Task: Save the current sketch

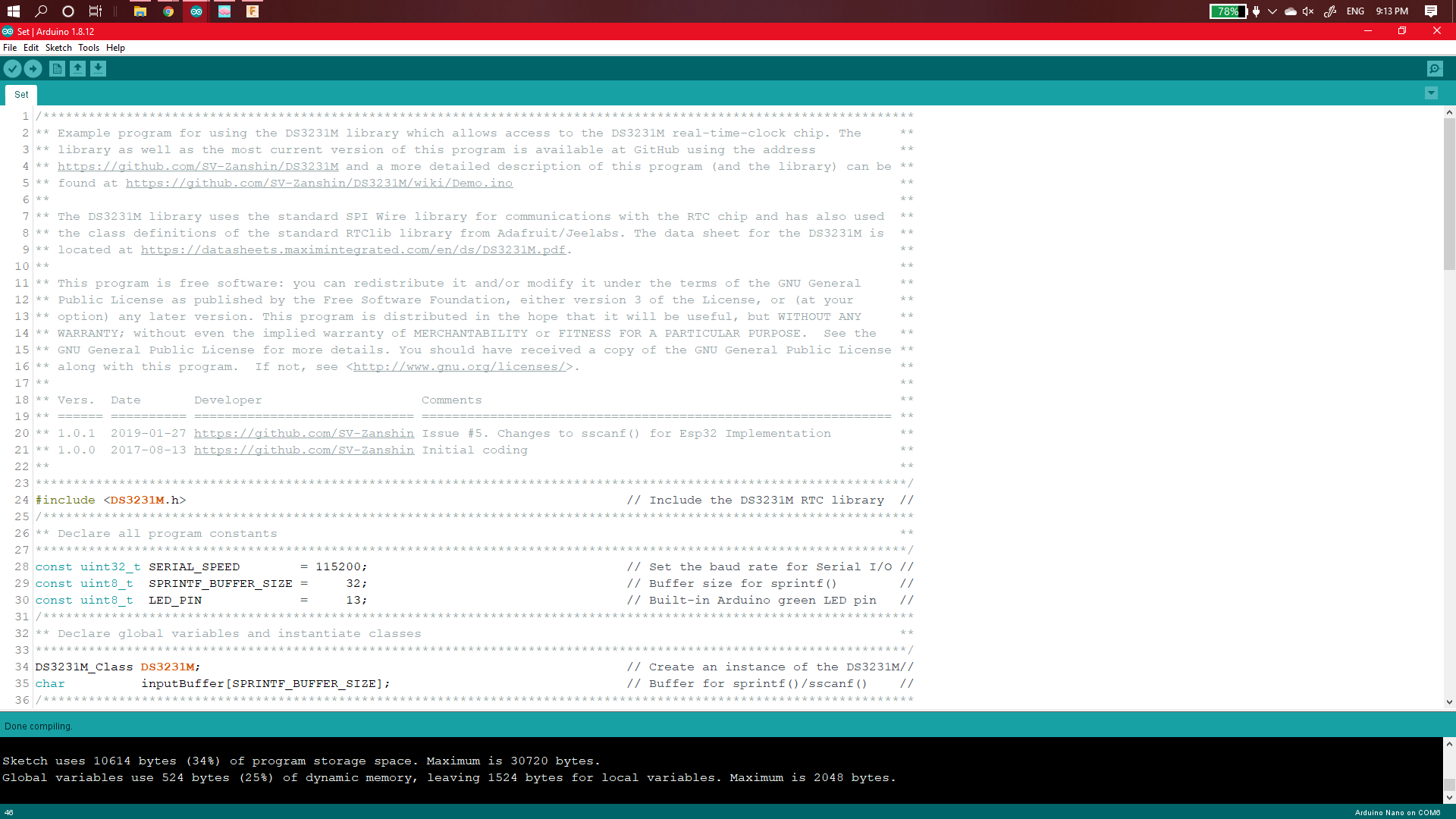Action: tap(98, 68)
